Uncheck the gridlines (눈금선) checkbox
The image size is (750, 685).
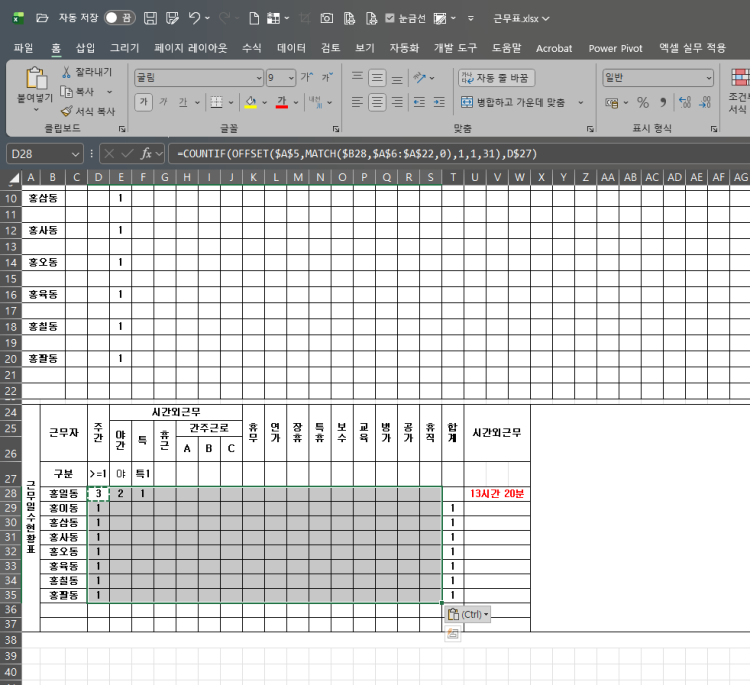[x=389, y=18]
